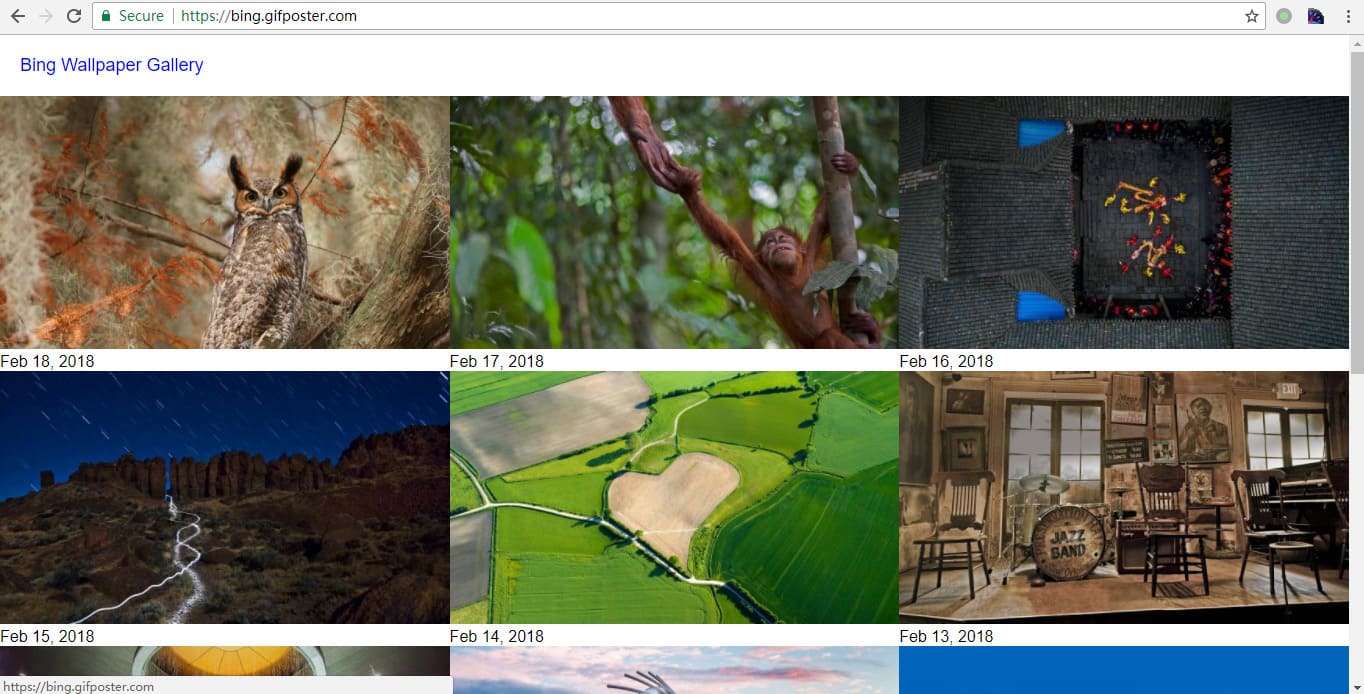The height and width of the screenshot is (694, 1364).
Task: View the Feb 15, 2018 night sky photo
Action: point(225,497)
